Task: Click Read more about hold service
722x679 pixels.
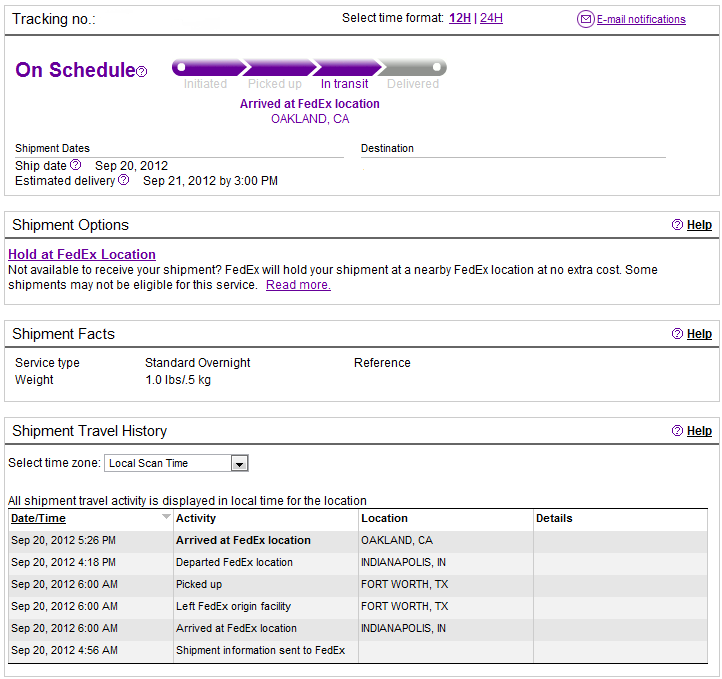Action: pos(298,285)
